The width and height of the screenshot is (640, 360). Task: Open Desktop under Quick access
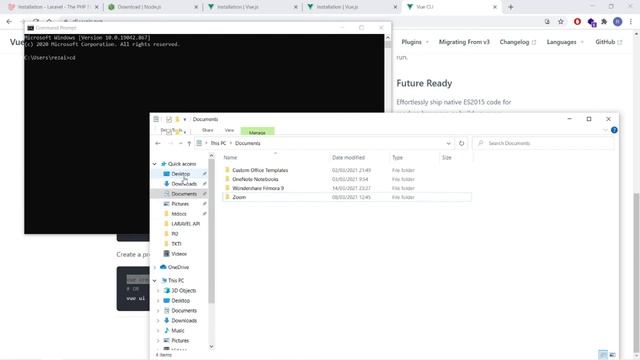180,174
